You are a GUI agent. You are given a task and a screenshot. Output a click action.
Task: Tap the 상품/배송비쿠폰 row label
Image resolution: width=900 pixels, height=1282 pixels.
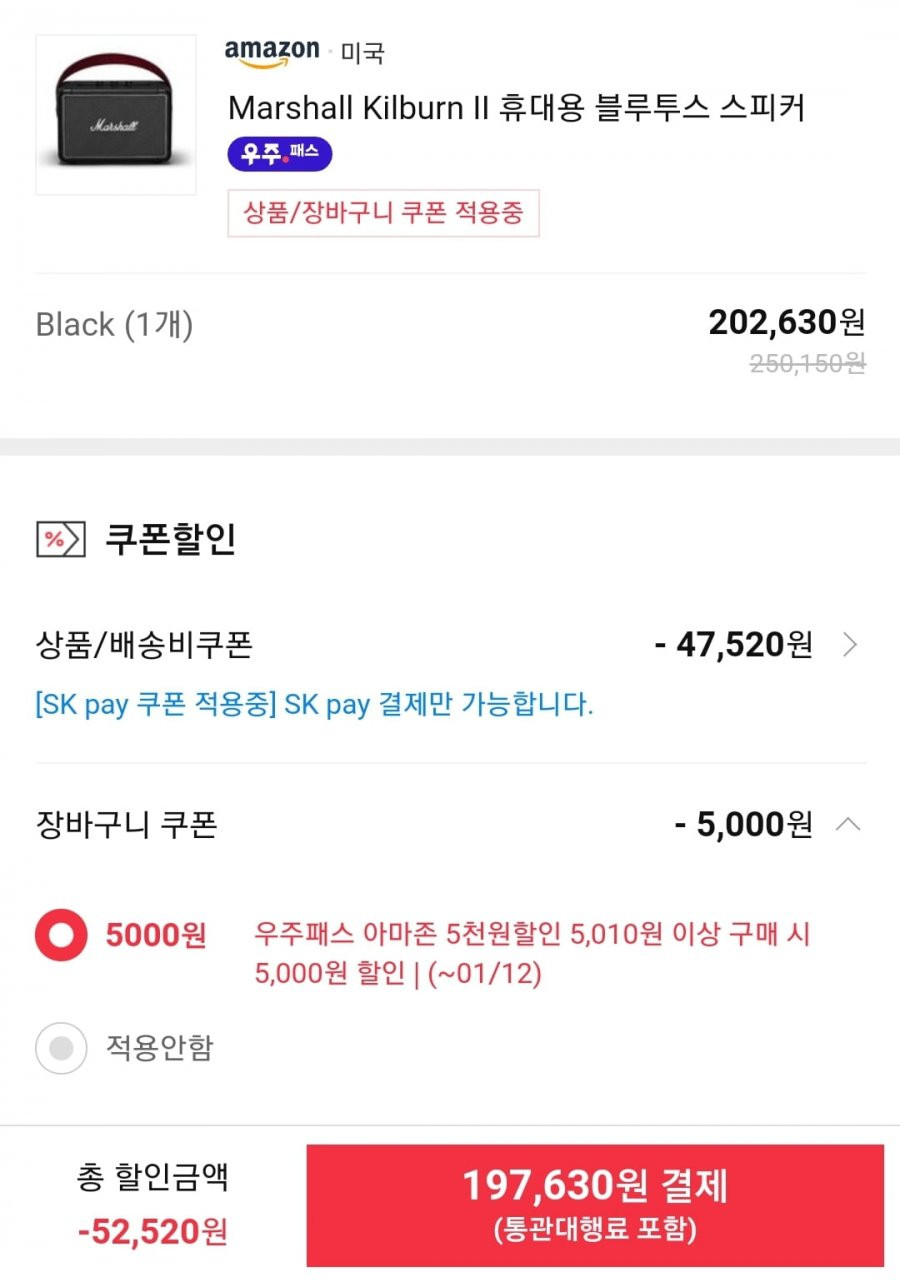[x=144, y=645]
